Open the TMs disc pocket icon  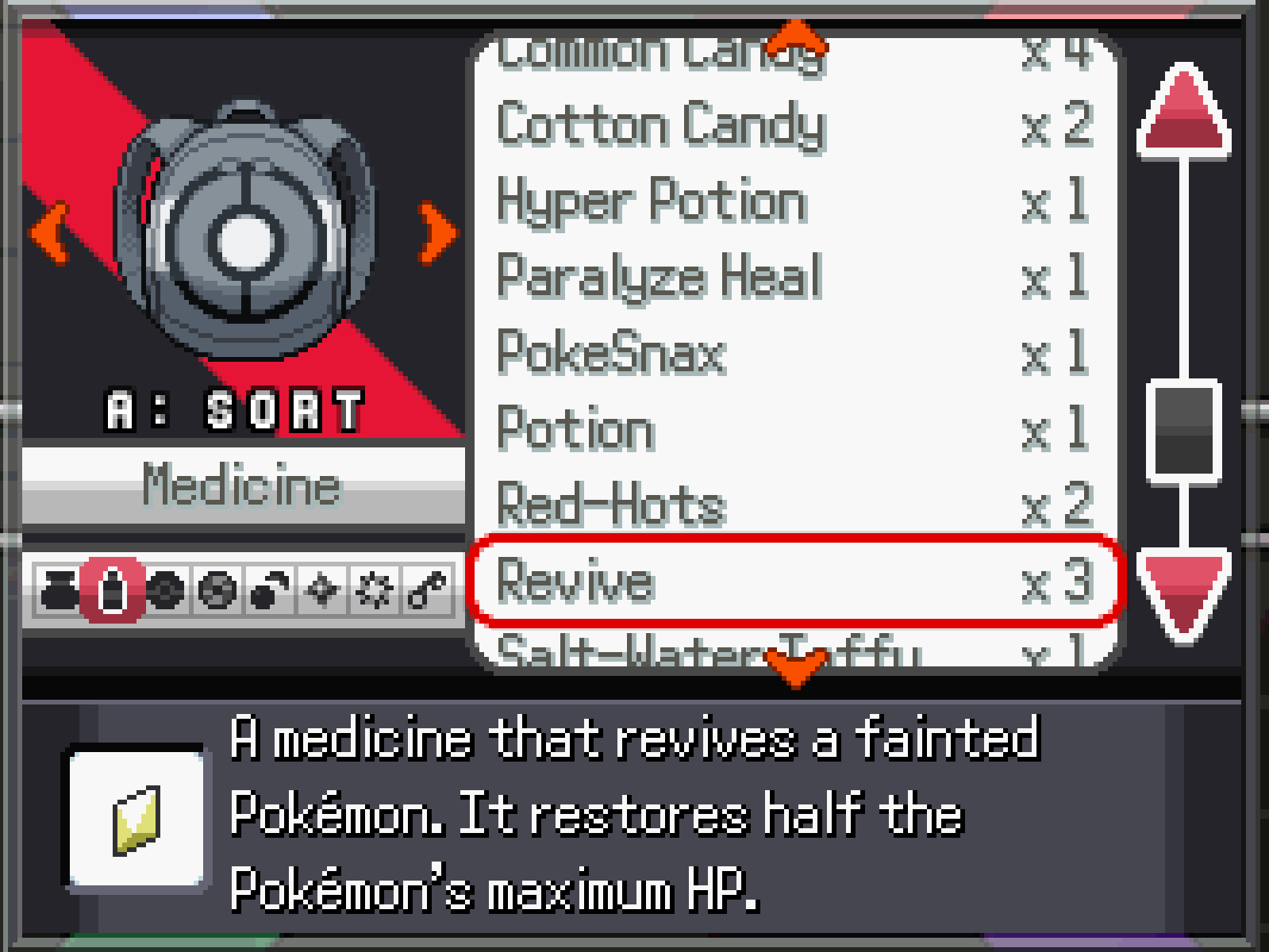[217, 589]
